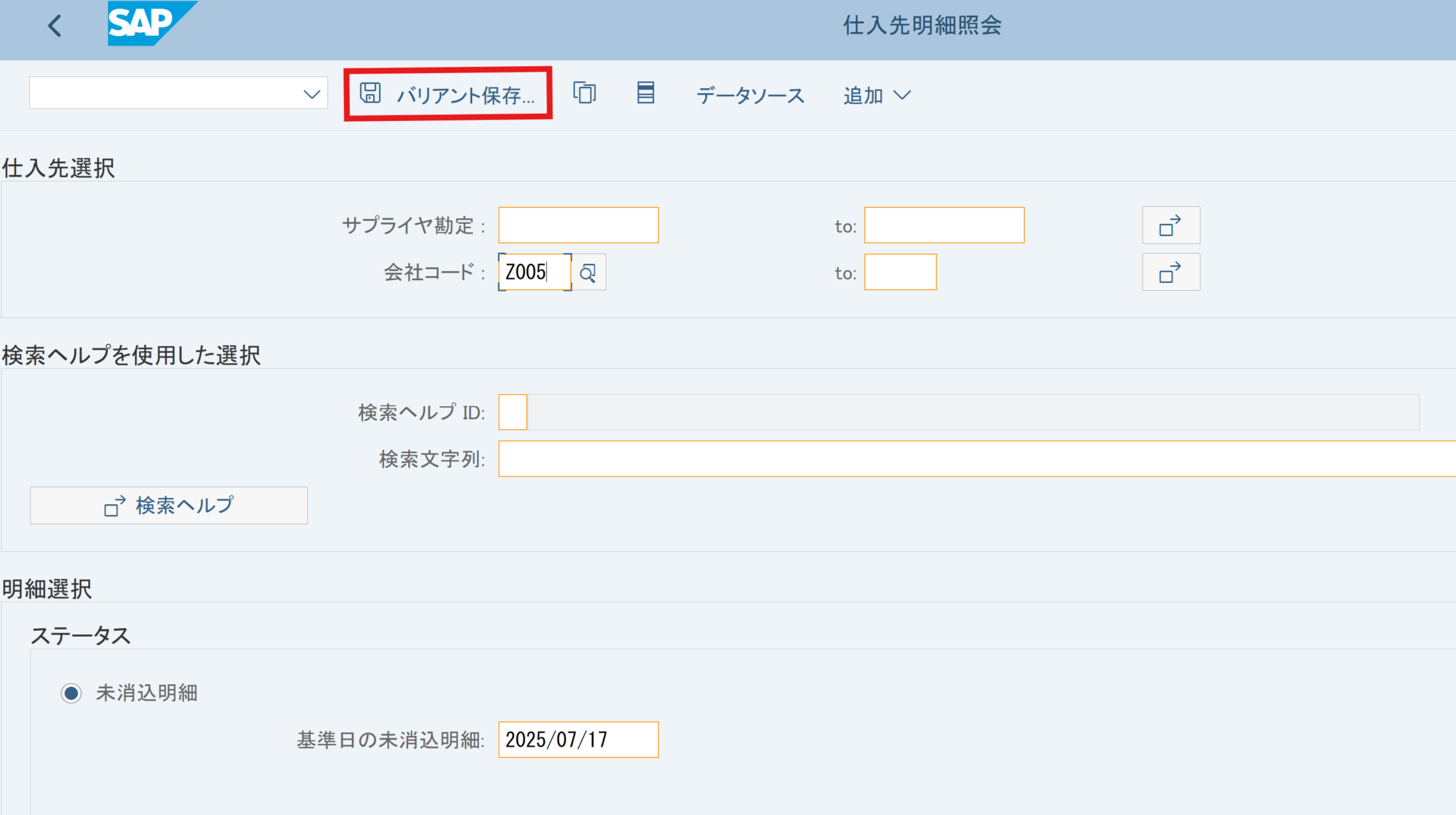1456x815 pixels.
Task: Click the SAP logo
Action: [151, 23]
